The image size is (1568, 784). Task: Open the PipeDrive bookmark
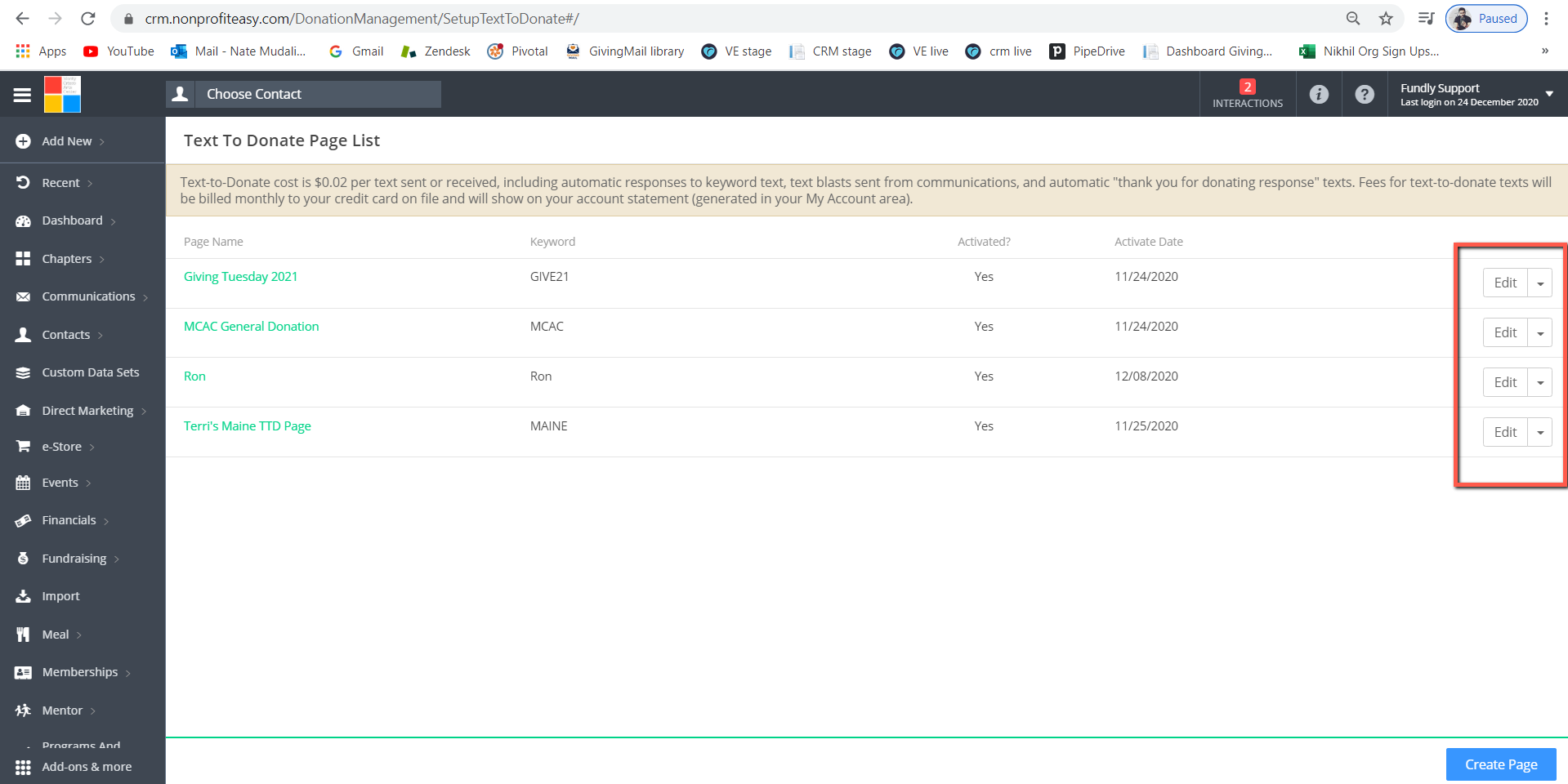pyautogui.click(x=1087, y=51)
